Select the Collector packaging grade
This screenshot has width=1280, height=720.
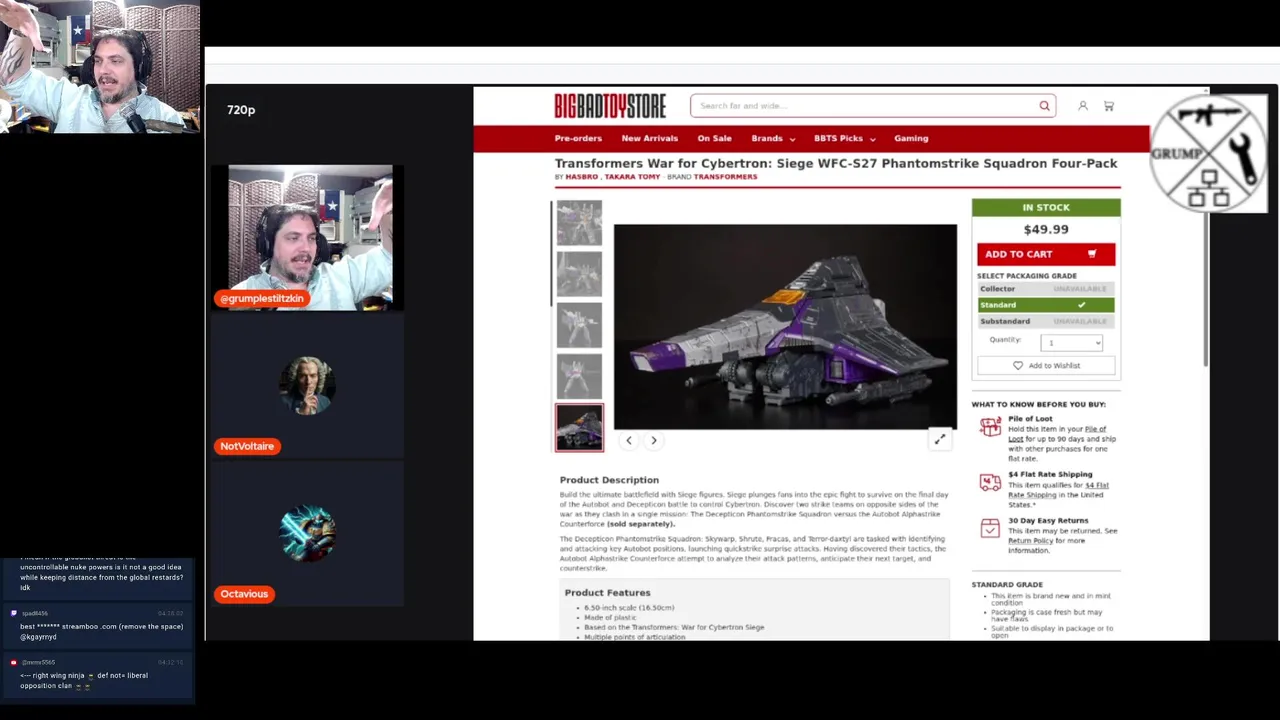click(x=1046, y=289)
